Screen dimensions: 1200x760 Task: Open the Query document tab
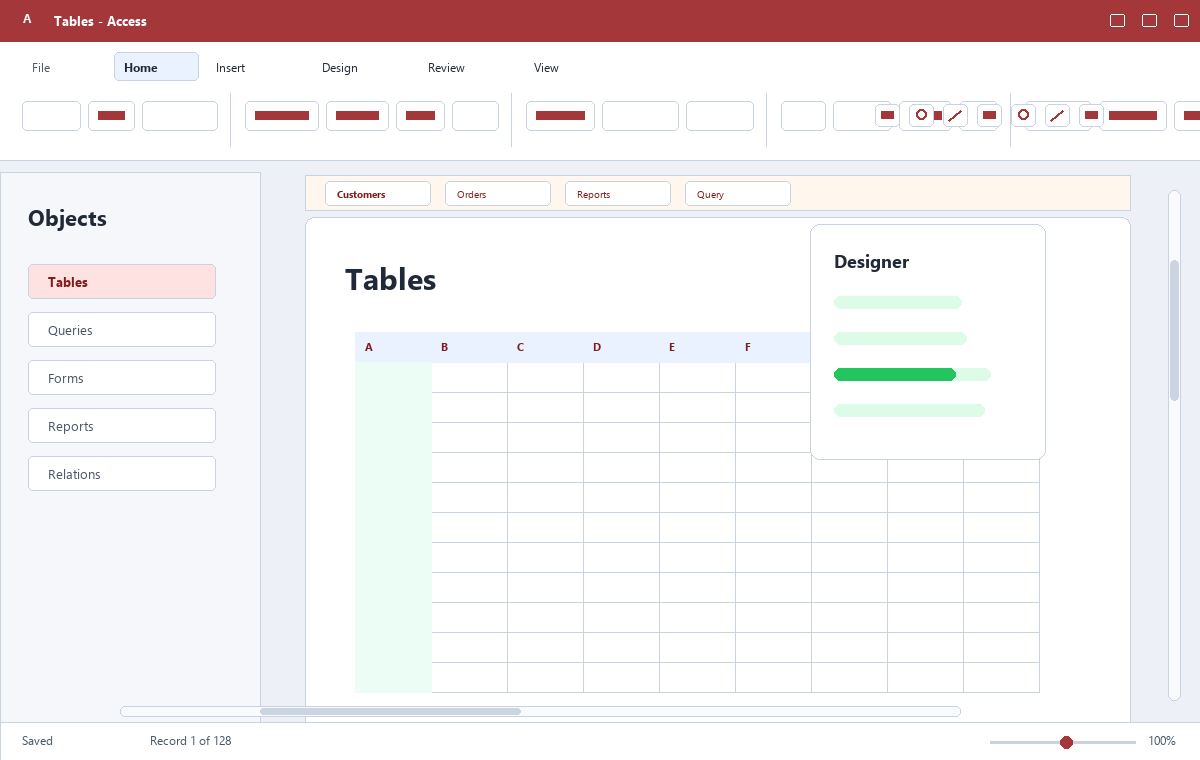click(x=738, y=194)
